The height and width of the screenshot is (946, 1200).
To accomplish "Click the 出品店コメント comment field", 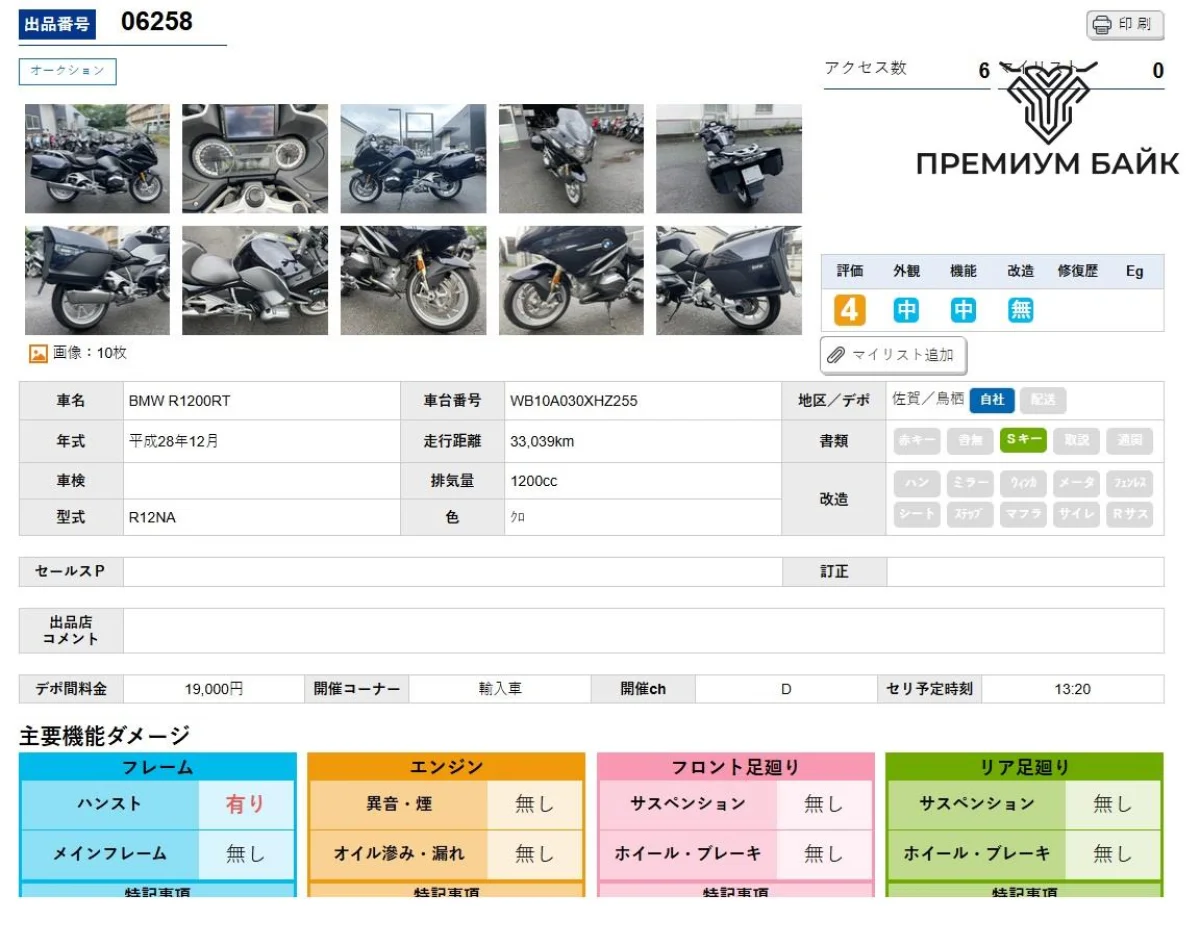I will click(643, 630).
